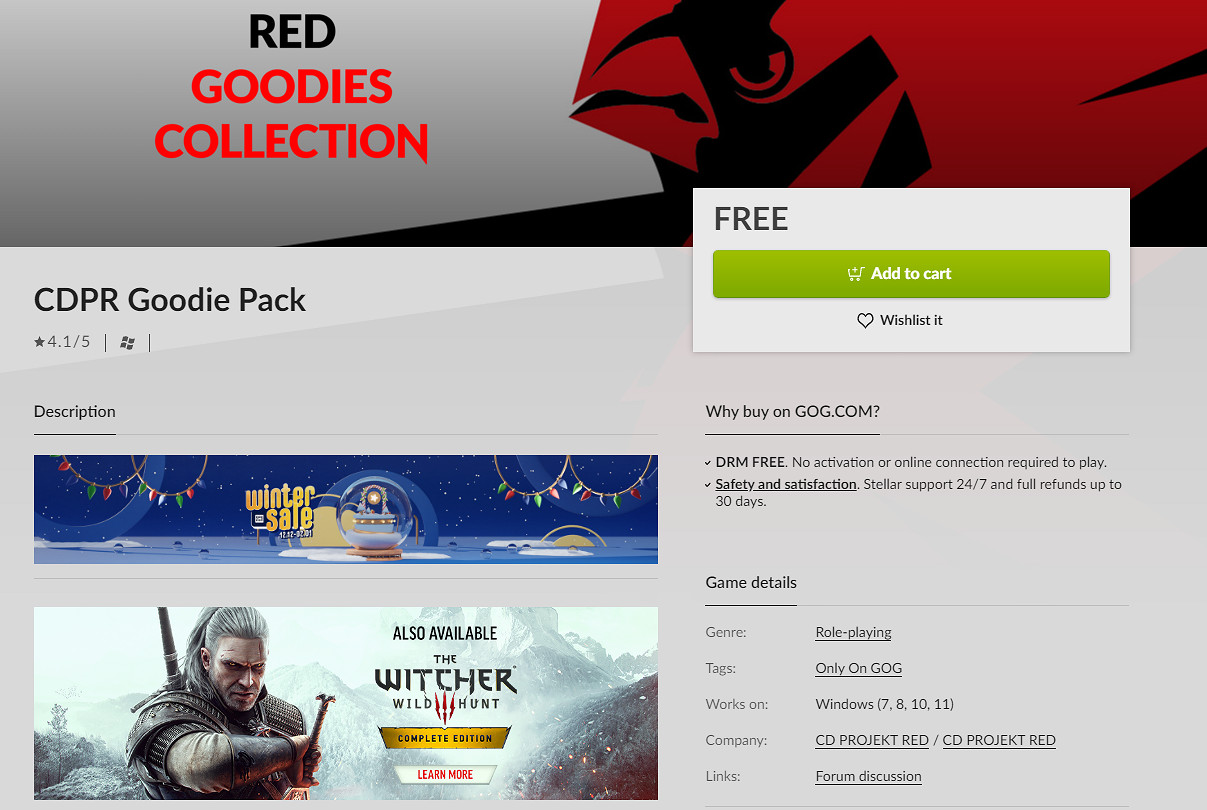Click the checkmark beside DRM FREE
Viewport: 1207px width, 810px height.
pyautogui.click(x=709, y=463)
